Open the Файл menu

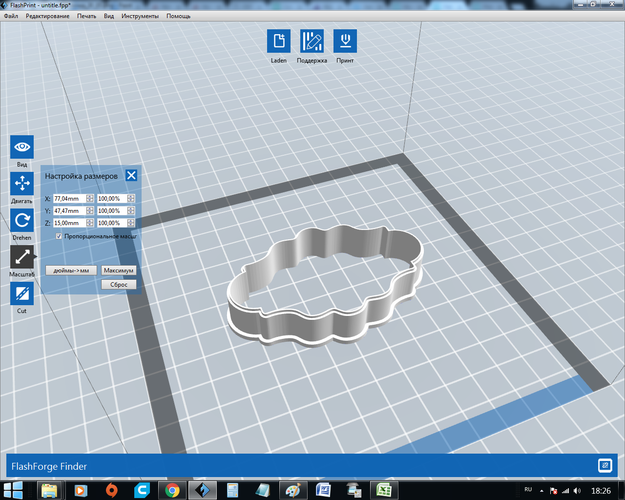click(x=11, y=16)
